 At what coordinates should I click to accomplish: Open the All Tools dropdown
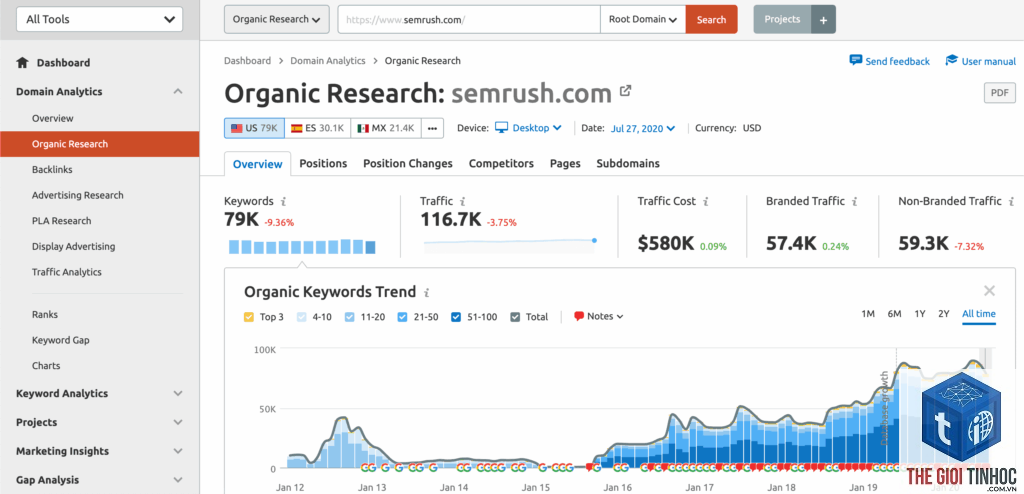[99, 20]
